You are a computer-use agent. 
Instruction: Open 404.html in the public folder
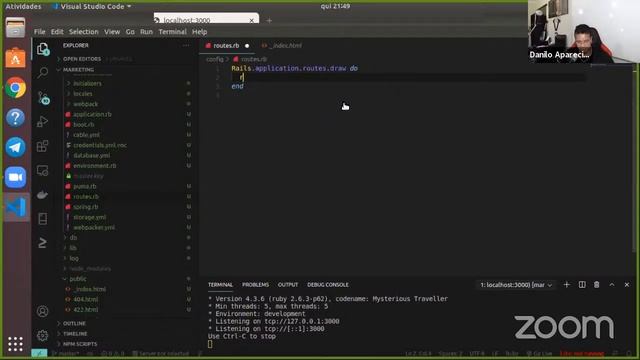click(x=86, y=299)
